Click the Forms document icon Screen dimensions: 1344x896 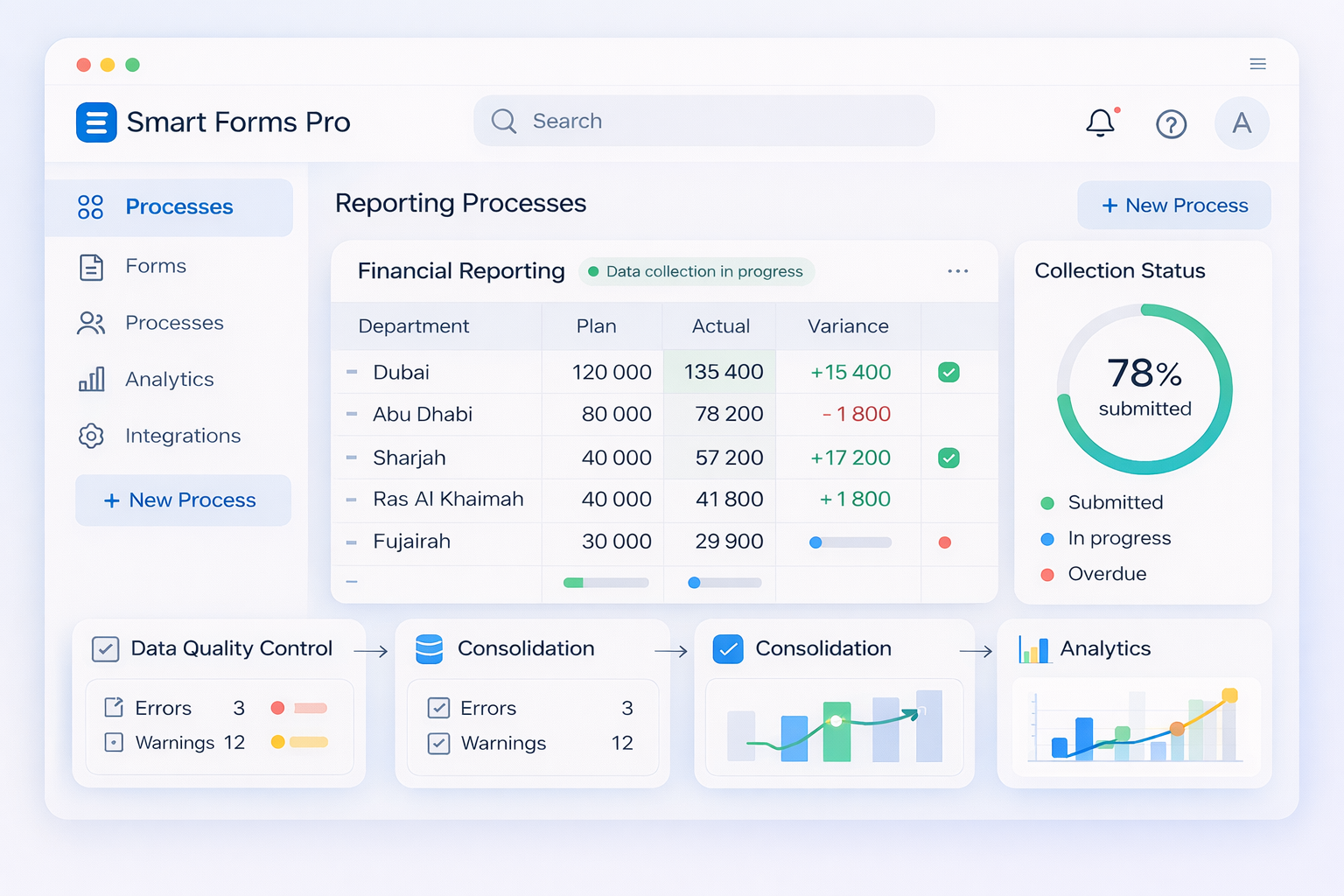[91, 267]
